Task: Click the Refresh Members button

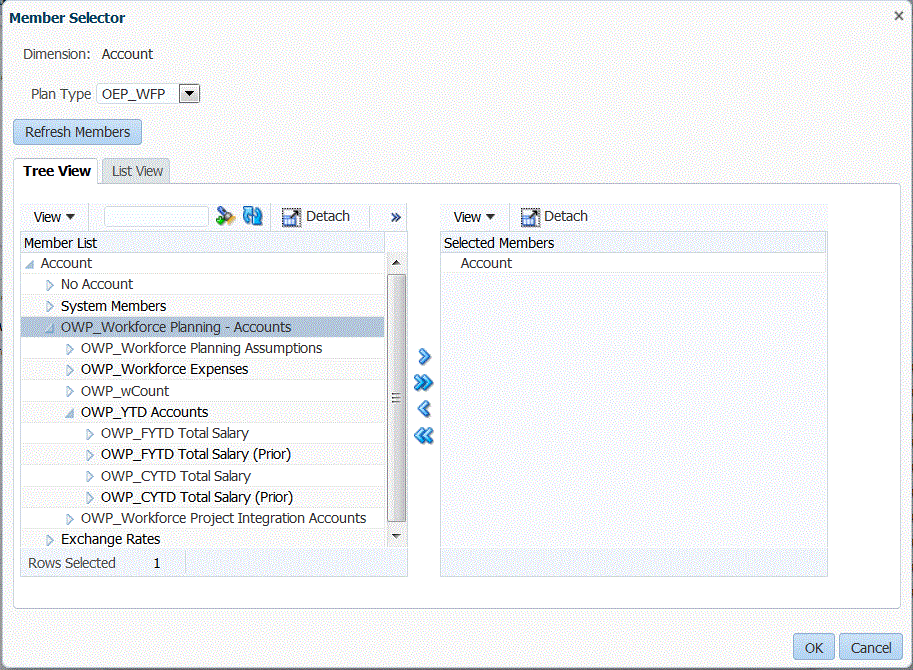Action: [x=77, y=132]
